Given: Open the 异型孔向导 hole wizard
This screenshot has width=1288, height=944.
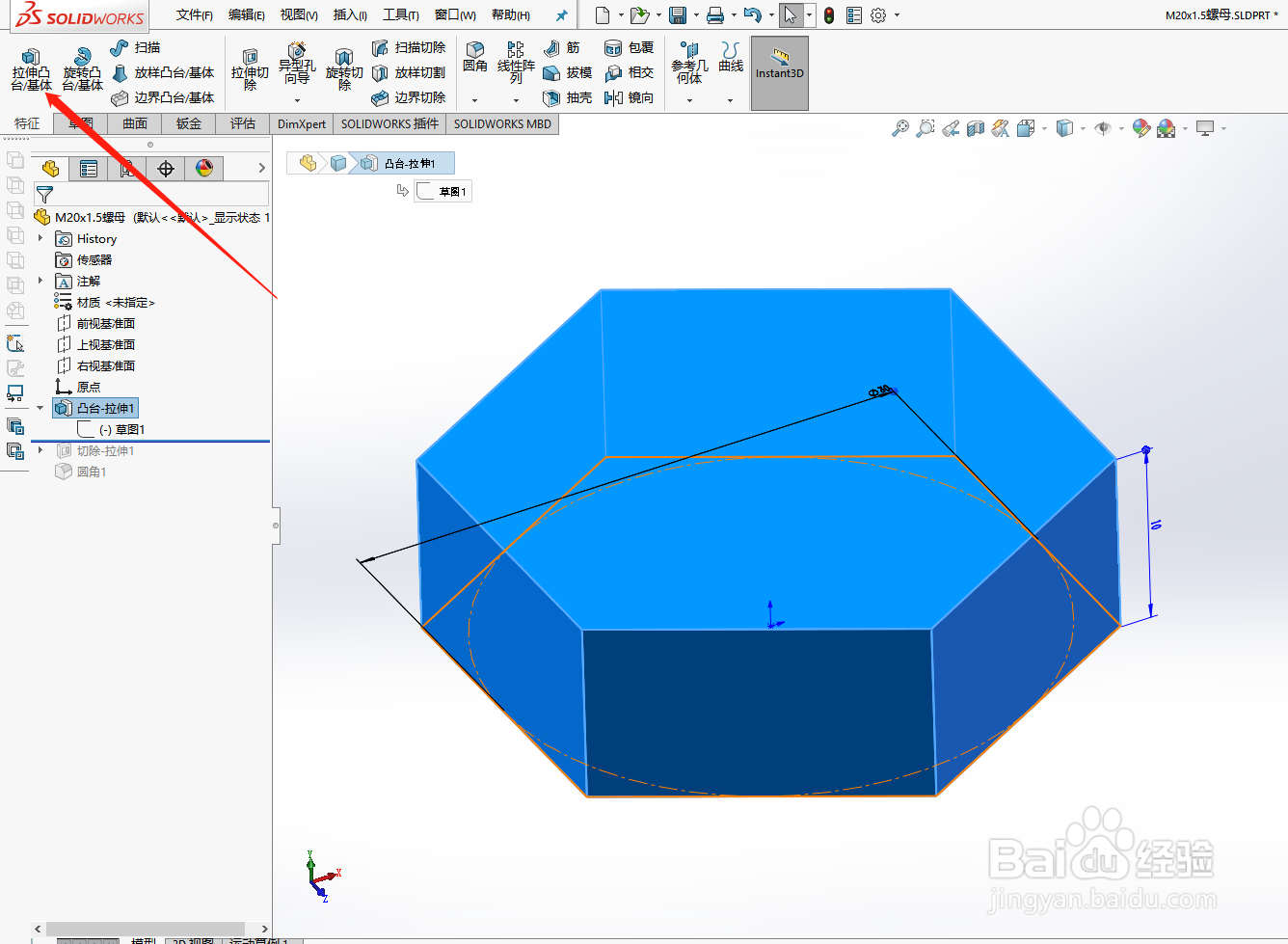Looking at the screenshot, I should click(297, 64).
